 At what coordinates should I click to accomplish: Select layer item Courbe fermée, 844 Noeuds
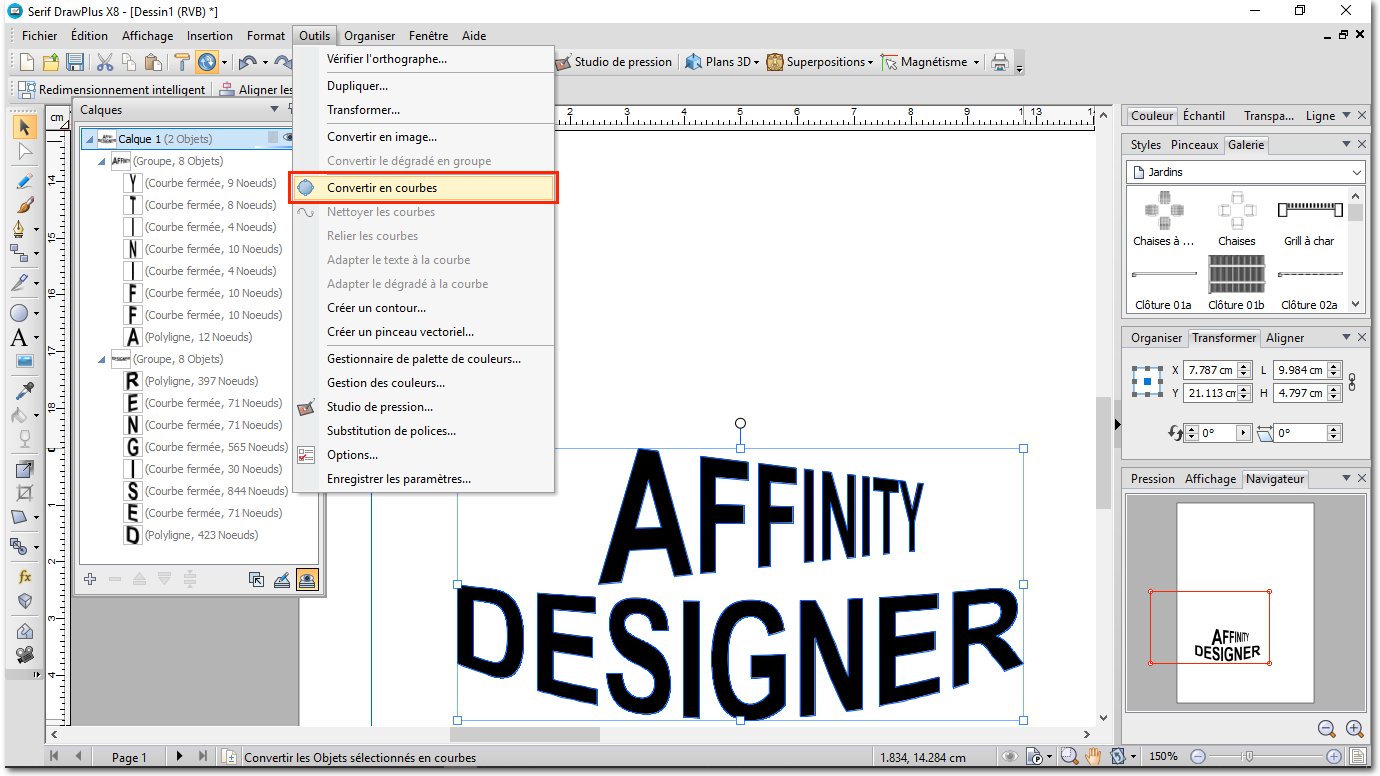click(204, 491)
